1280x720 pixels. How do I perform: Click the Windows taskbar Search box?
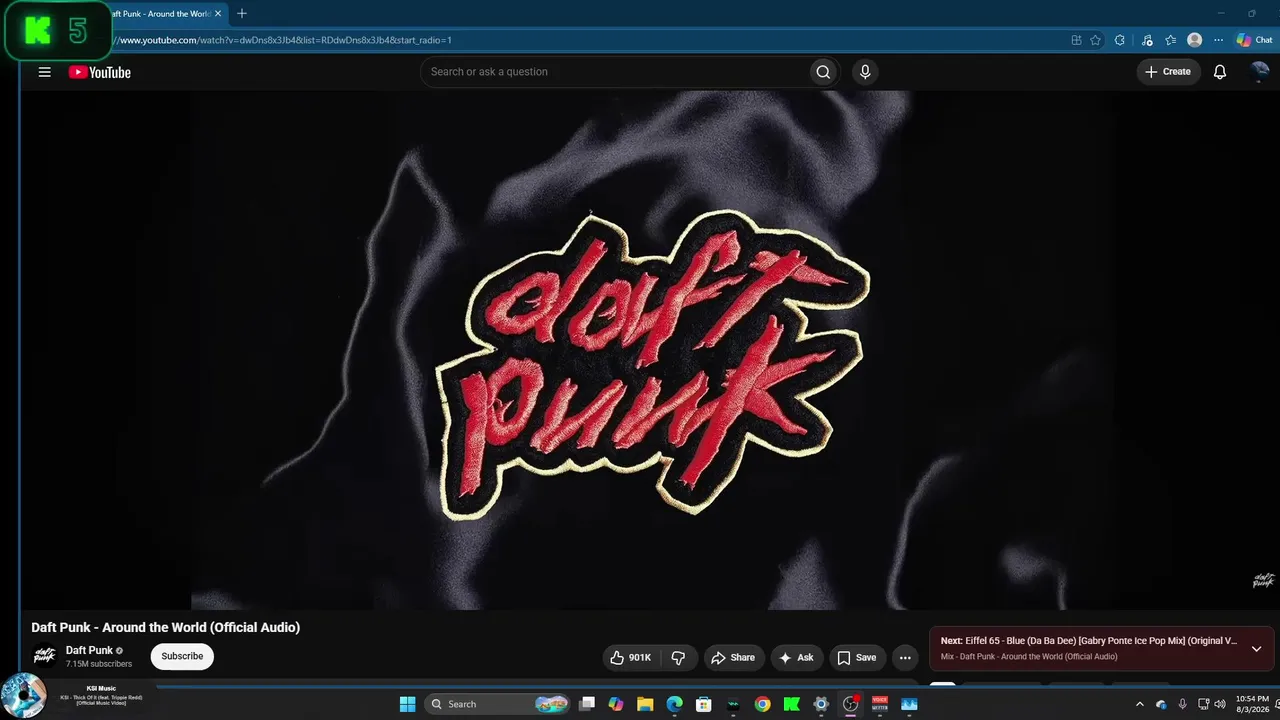point(497,704)
